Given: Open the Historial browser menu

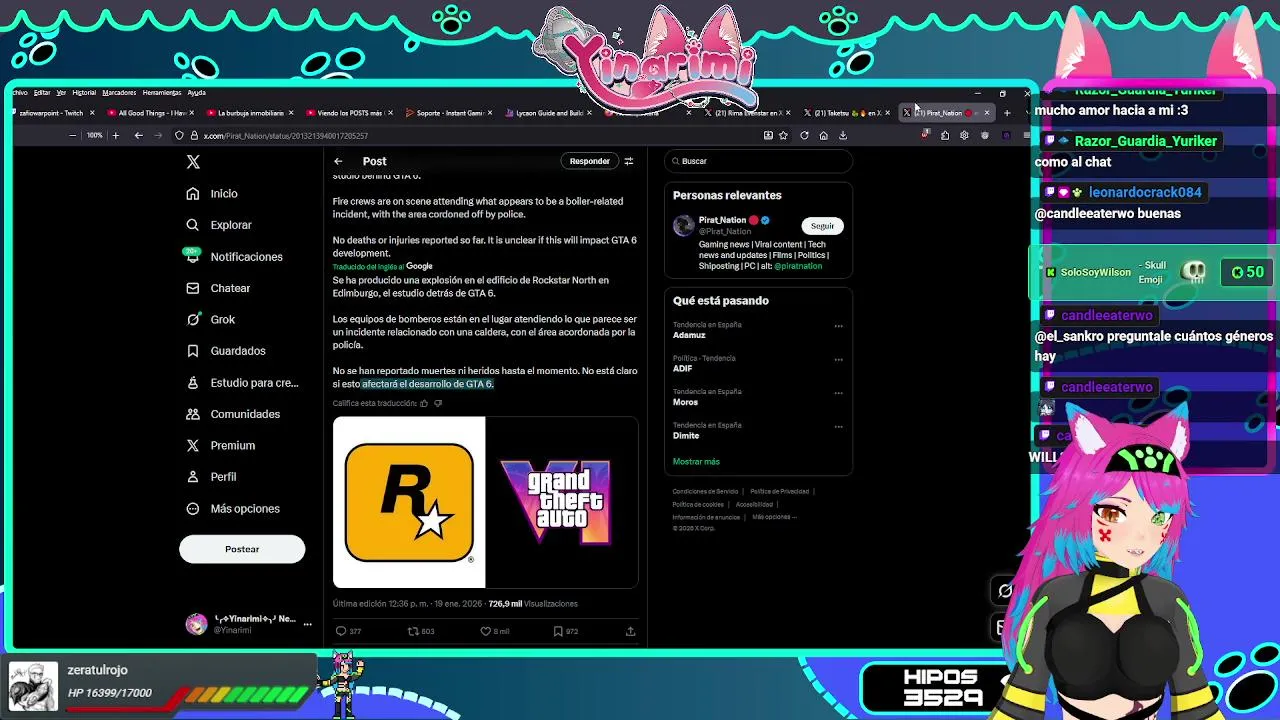Looking at the screenshot, I should point(84,92).
